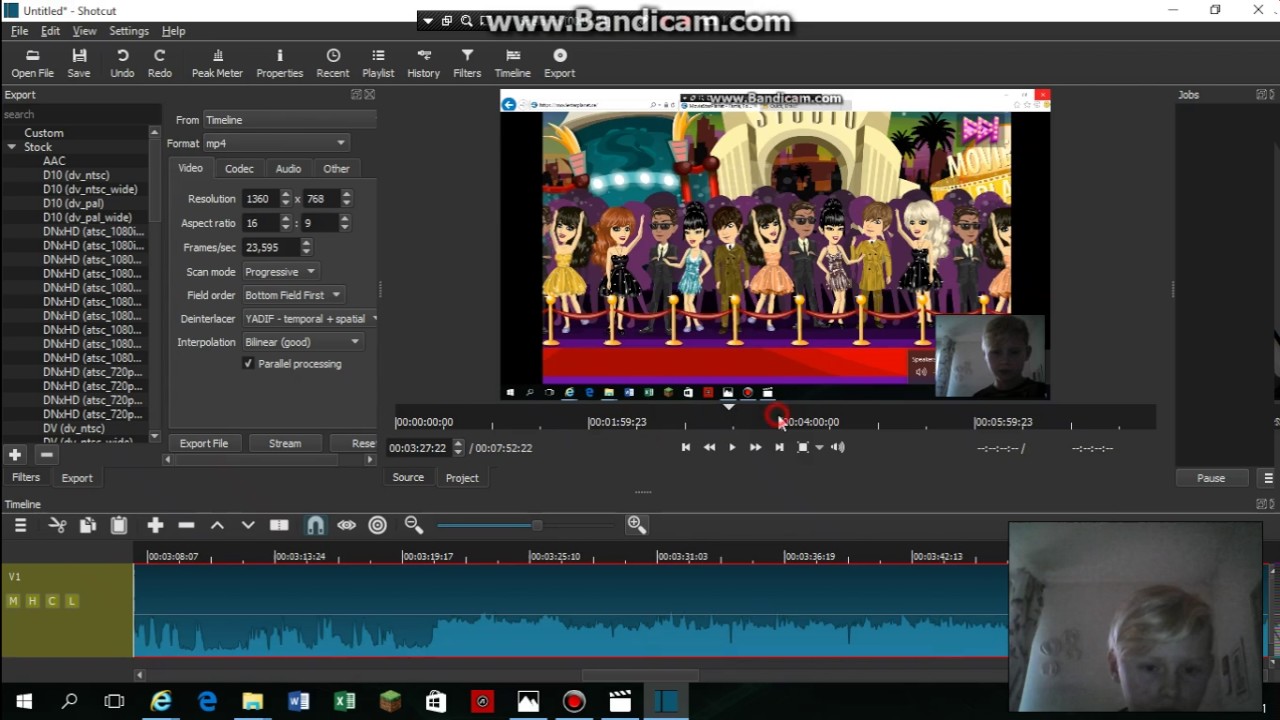Click the player volume speaker icon
Viewport: 1280px width, 720px height.
(838, 447)
